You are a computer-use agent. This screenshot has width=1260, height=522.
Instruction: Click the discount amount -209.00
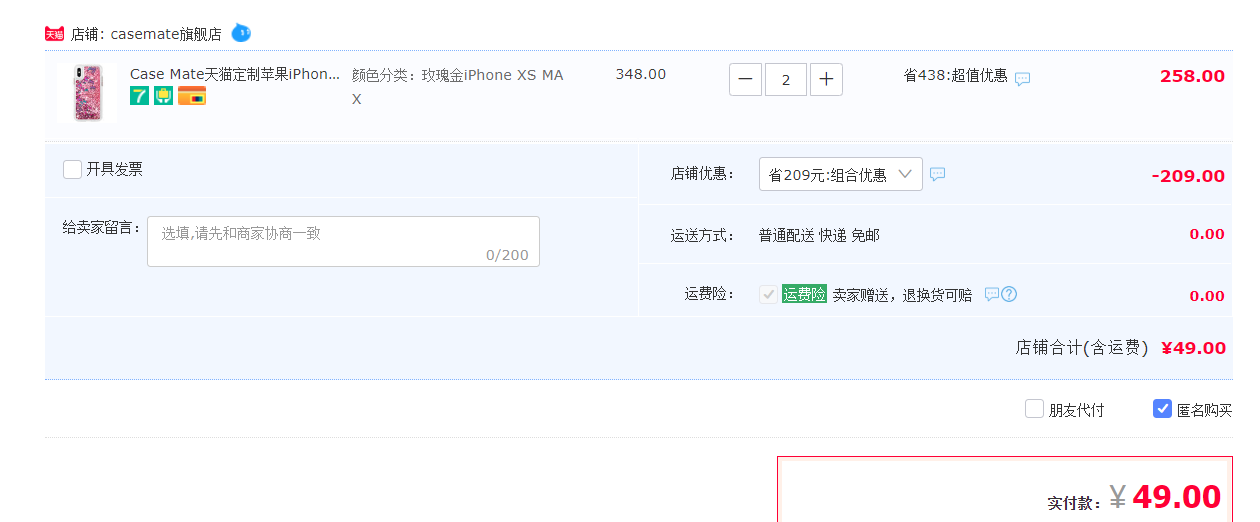(1188, 176)
